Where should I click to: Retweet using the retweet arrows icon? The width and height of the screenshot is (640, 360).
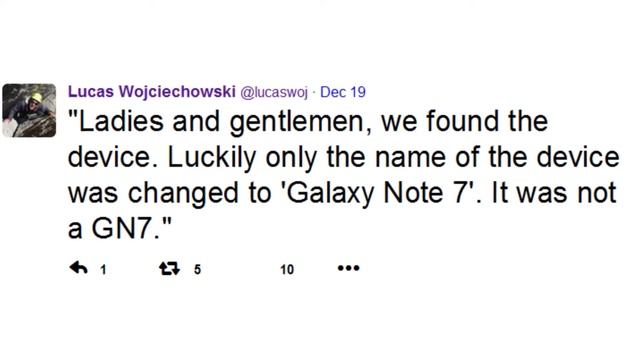(169, 268)
